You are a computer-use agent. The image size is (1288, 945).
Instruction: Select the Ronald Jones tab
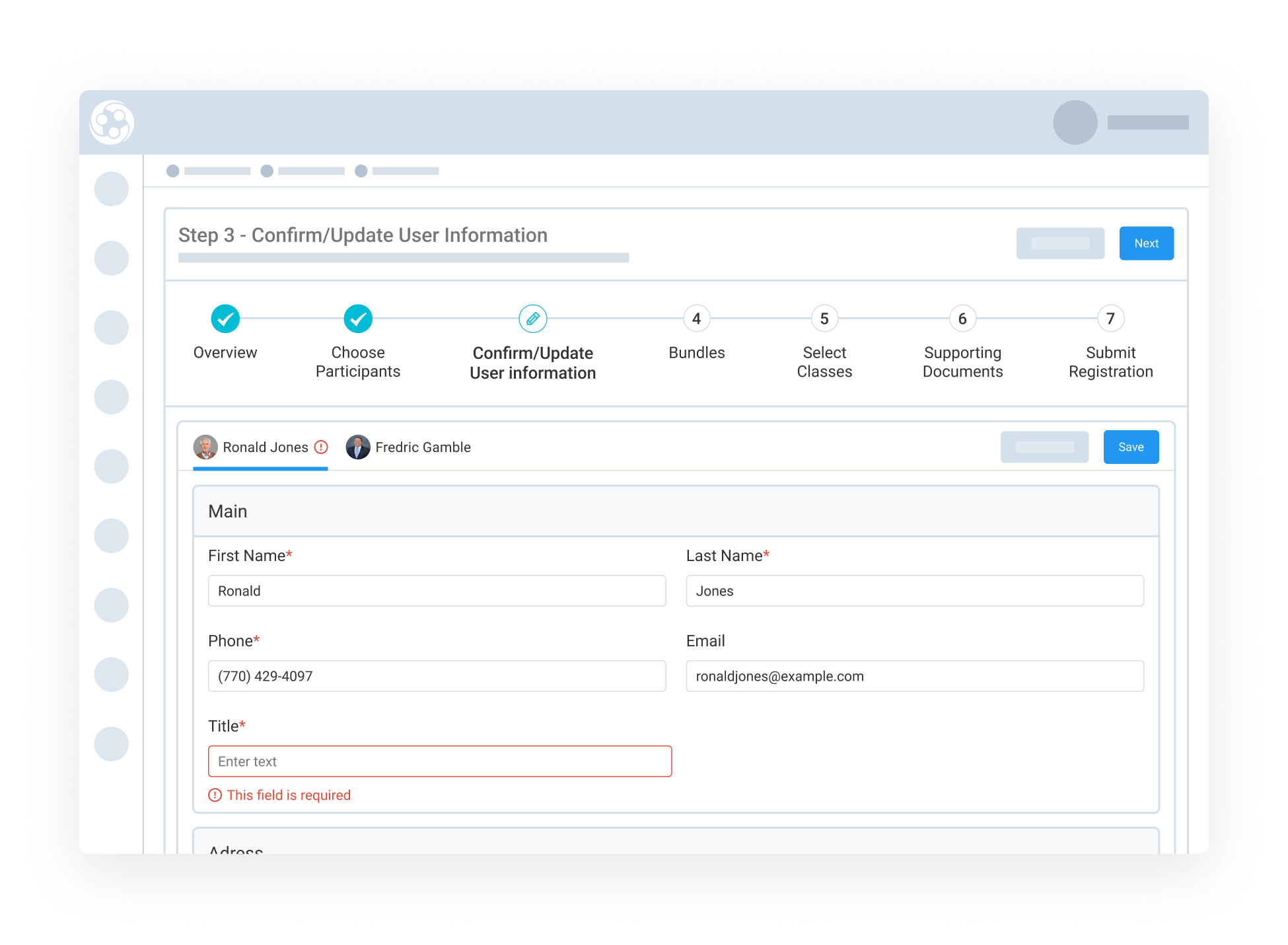(260, 447)
